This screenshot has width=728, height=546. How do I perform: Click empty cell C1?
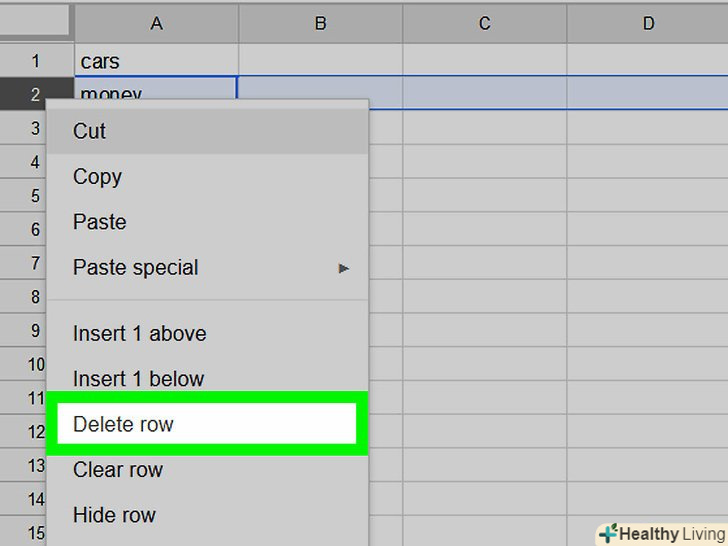484,61
